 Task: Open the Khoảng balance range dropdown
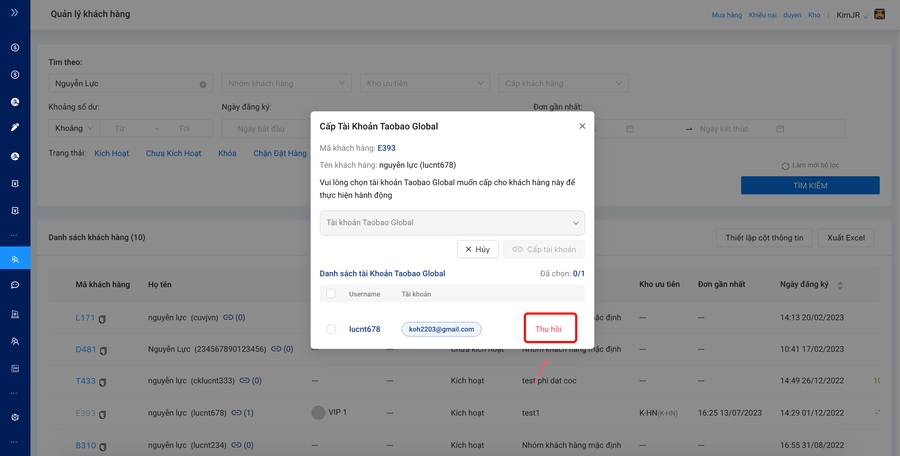click(x=75, y=128)
